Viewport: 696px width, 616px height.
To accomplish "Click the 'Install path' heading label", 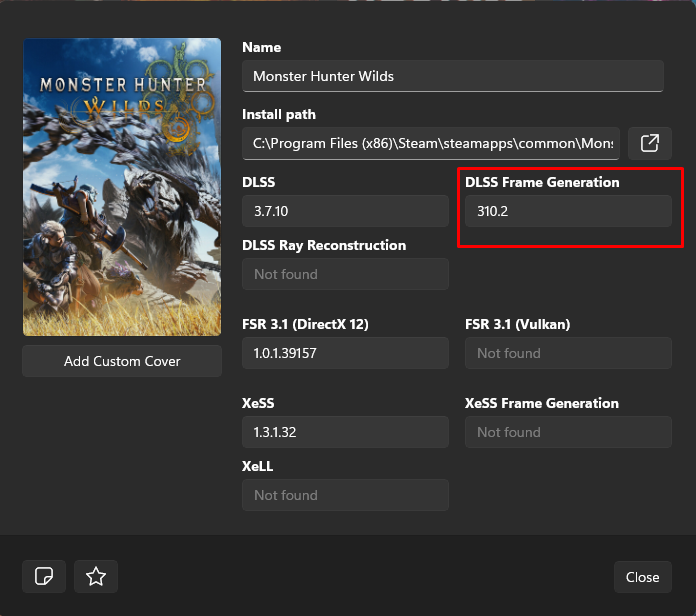I will pos(278,115).
